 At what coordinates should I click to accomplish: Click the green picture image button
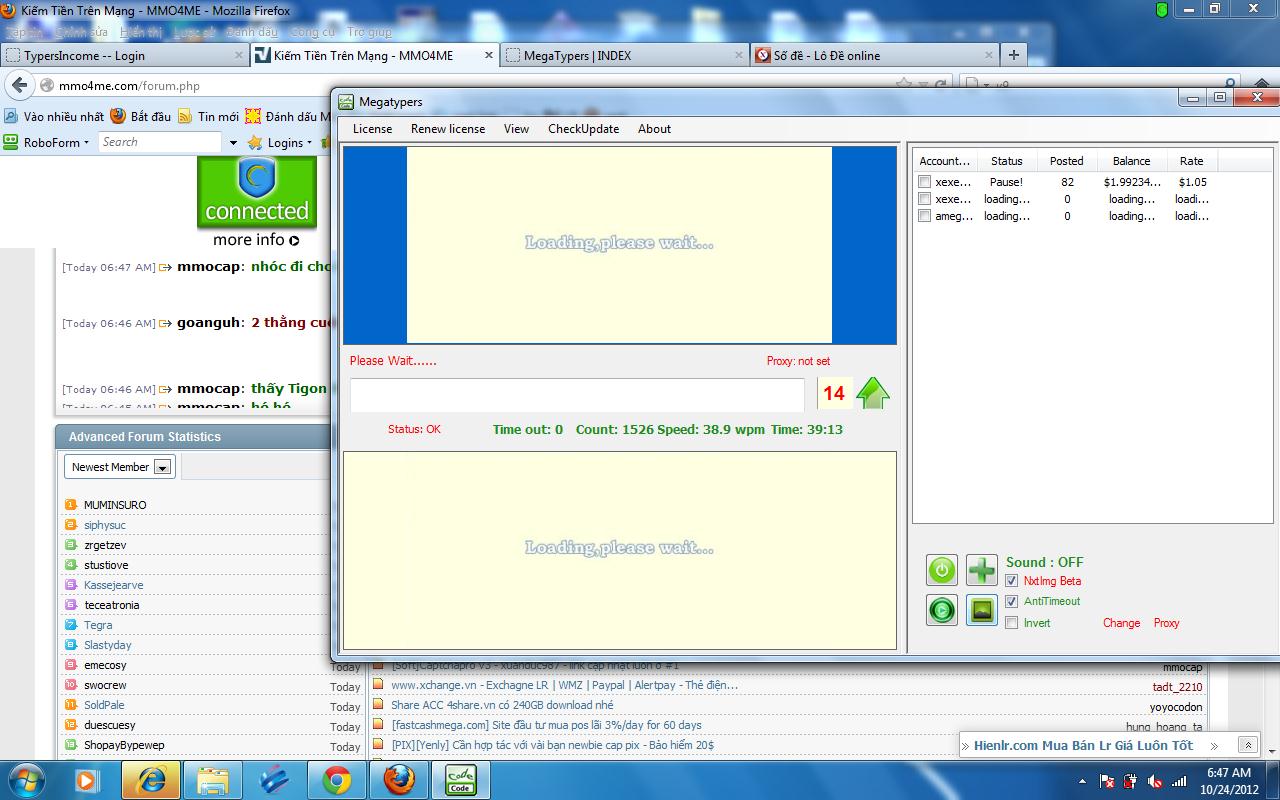(x=982, y=610)
